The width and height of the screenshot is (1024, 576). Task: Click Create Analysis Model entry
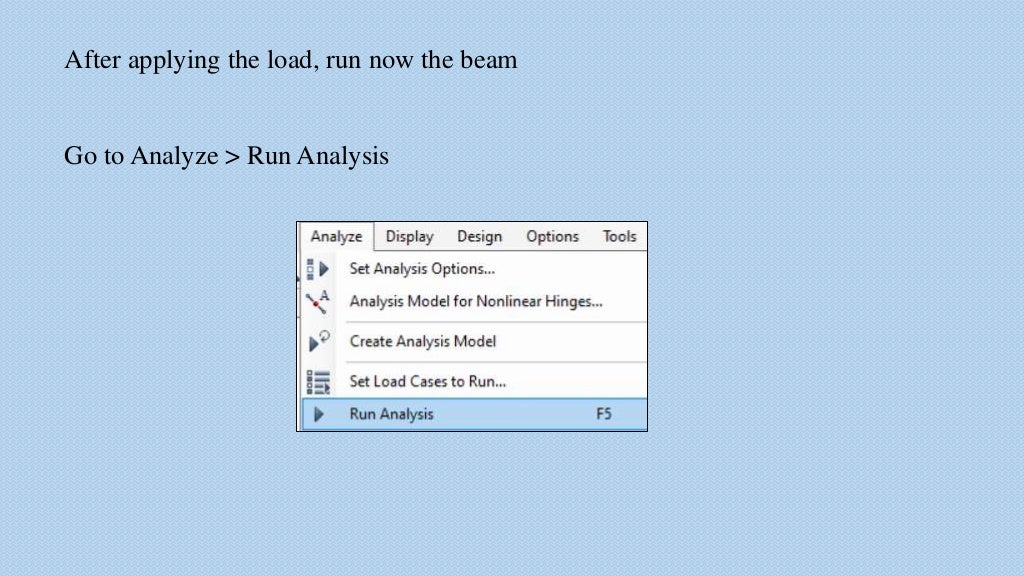pos(474,342)
